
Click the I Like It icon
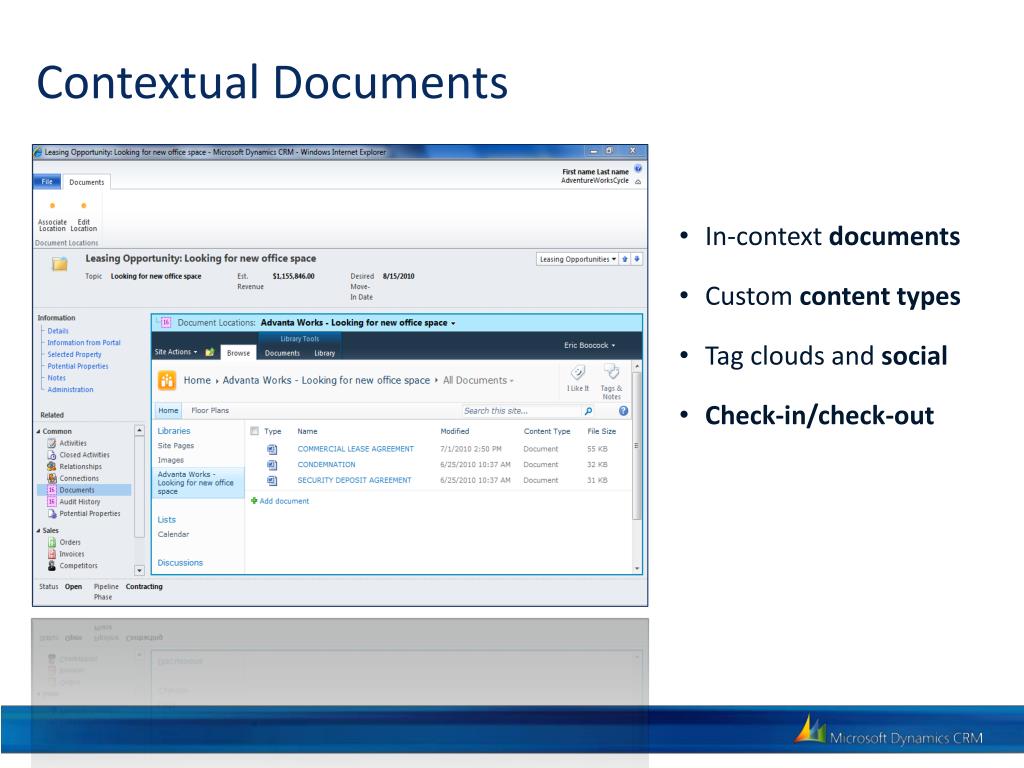pos(577,373)
